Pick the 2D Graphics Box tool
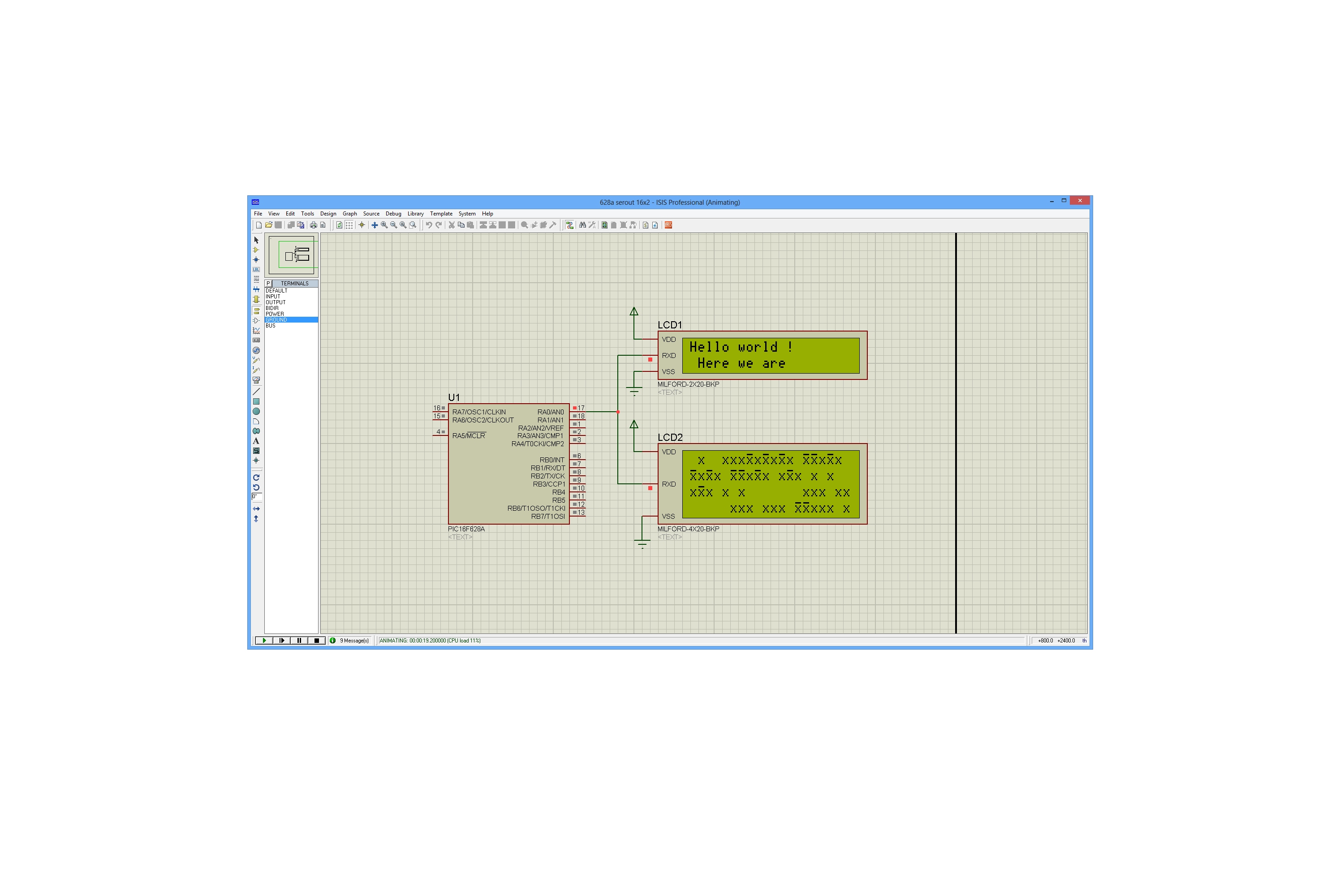Screen dimensions: 1344x896 tap(256, 402)
